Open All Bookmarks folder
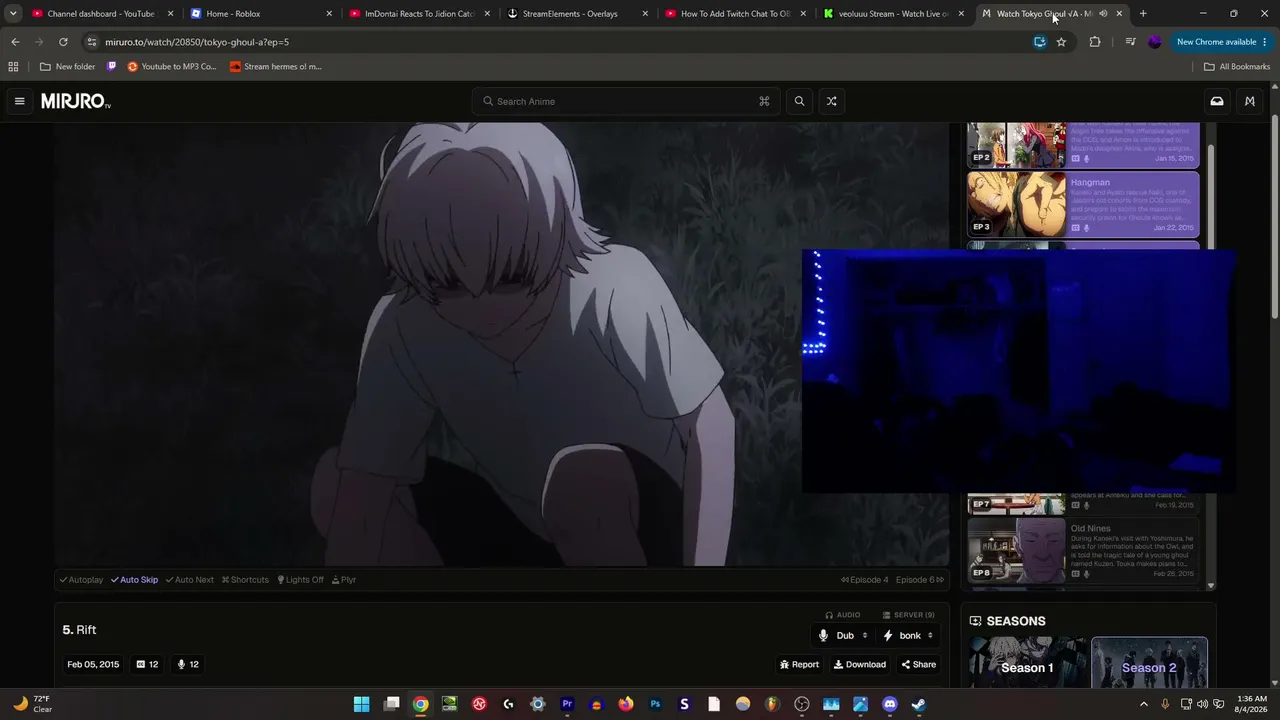1280x720 pixels. click(x=1237, y=67)
